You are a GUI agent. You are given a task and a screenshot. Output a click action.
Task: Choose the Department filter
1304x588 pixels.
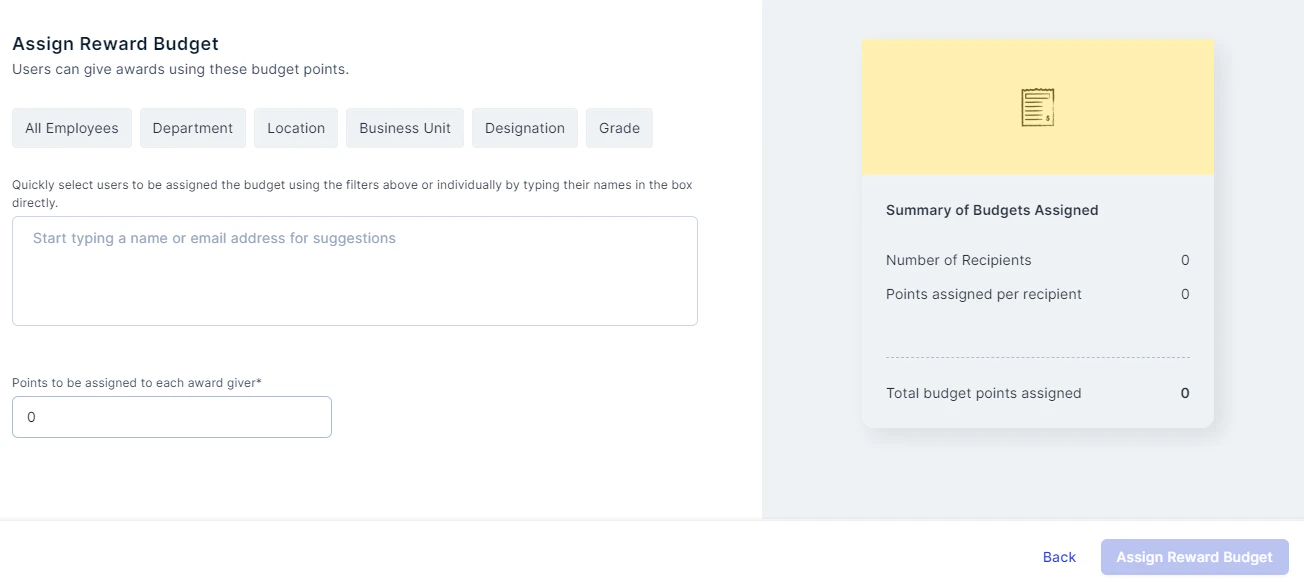(193, 128)
